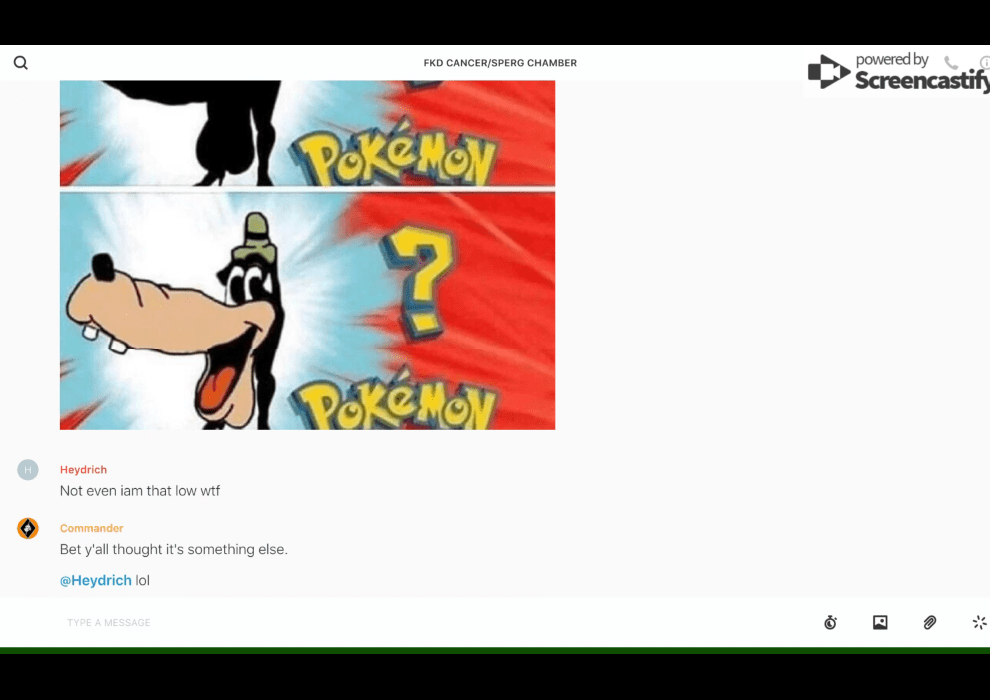Open the @Heydrich mention

pos(96,581)
